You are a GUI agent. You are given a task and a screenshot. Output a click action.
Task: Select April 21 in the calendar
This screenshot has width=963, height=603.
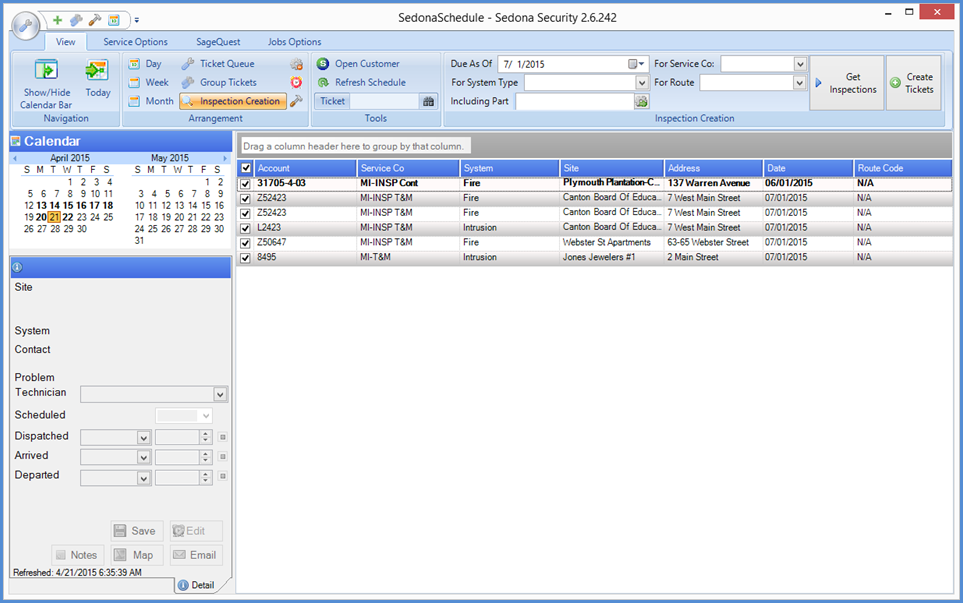click(x=55, y=217)
